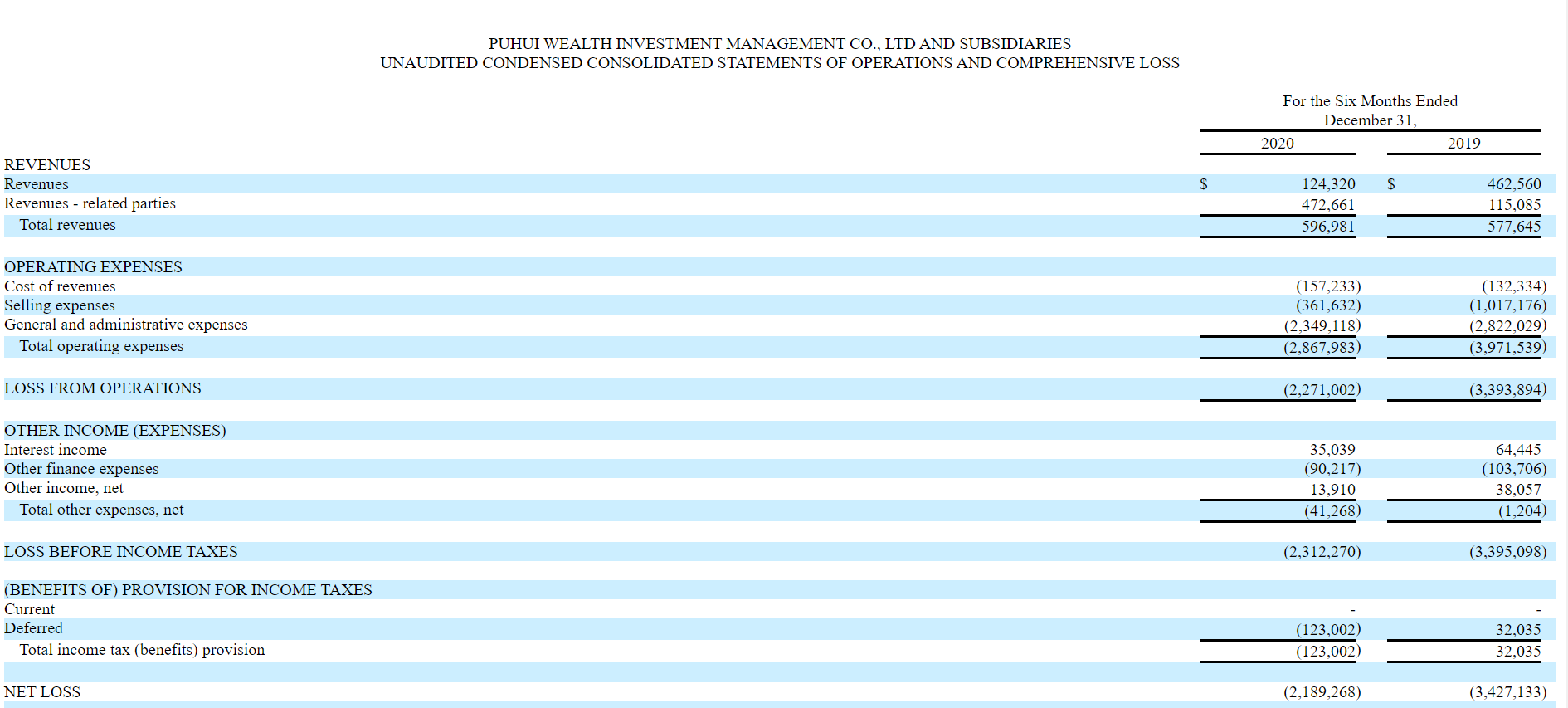The width and height of the screenshot is (1568, 708).
Task: Click 'For the Six Months Ended' header
Action: pos(1370,100)
